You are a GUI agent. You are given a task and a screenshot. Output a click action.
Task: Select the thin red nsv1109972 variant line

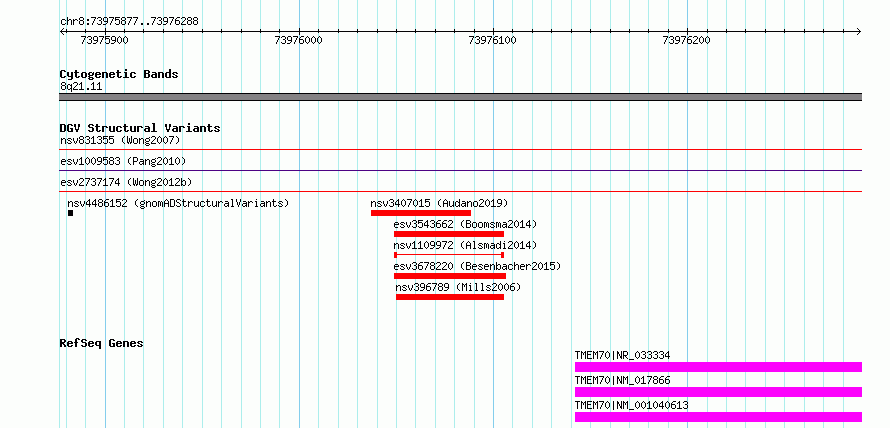pos(449,255)
